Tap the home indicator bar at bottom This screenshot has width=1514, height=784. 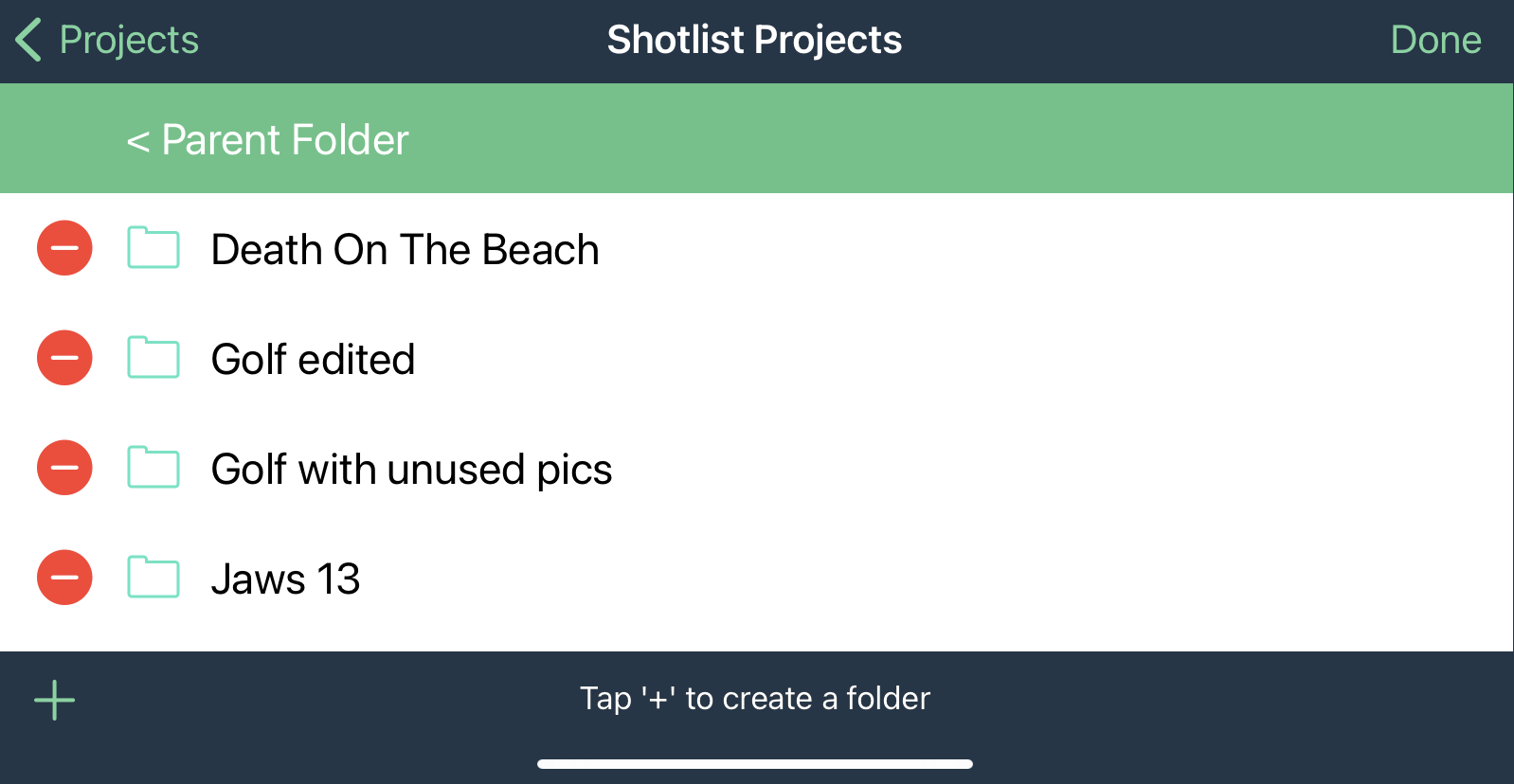click(x=755, y=764)
